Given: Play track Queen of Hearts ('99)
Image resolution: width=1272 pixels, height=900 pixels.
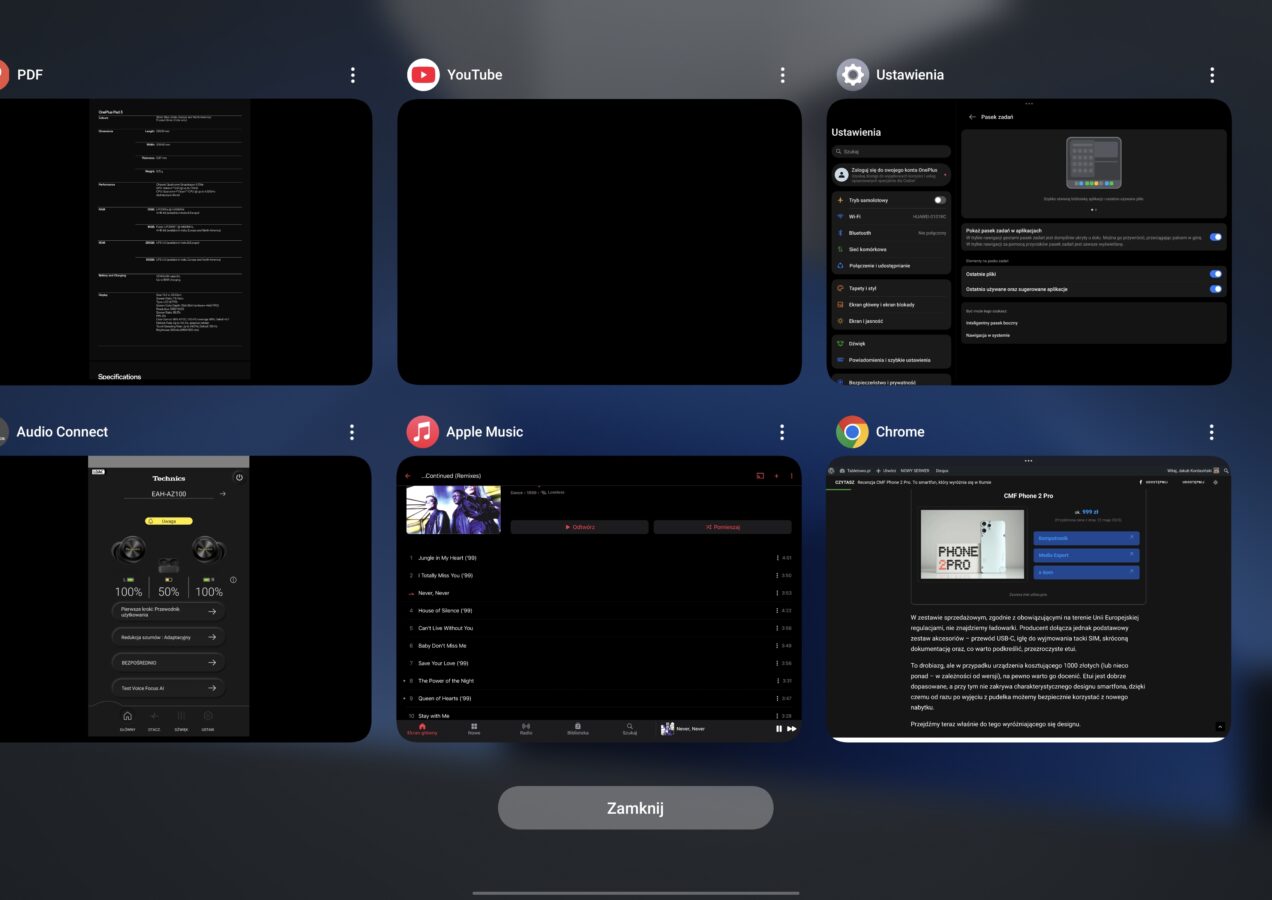Looking at the screenshot, I should [x=599, y=698].
